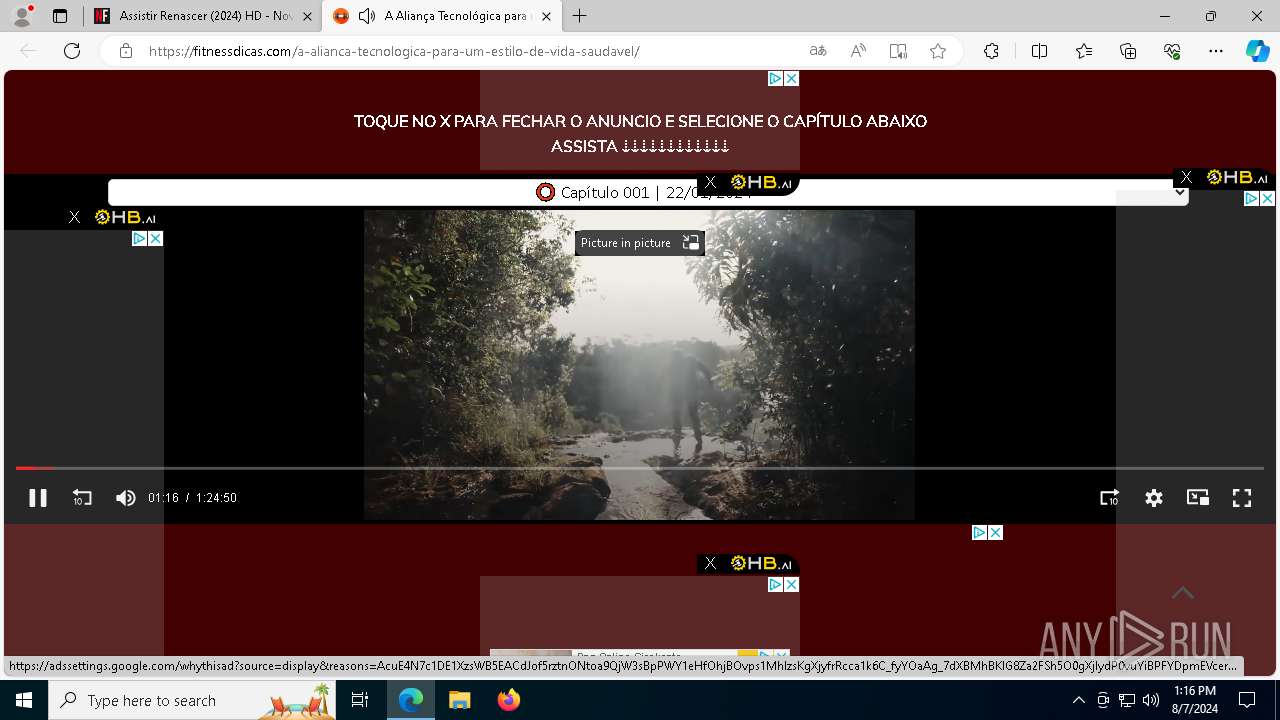The width and height of the screenshot is (1280, 720).
Task: Close the HB.ai ad on left side
Action: 74,217
